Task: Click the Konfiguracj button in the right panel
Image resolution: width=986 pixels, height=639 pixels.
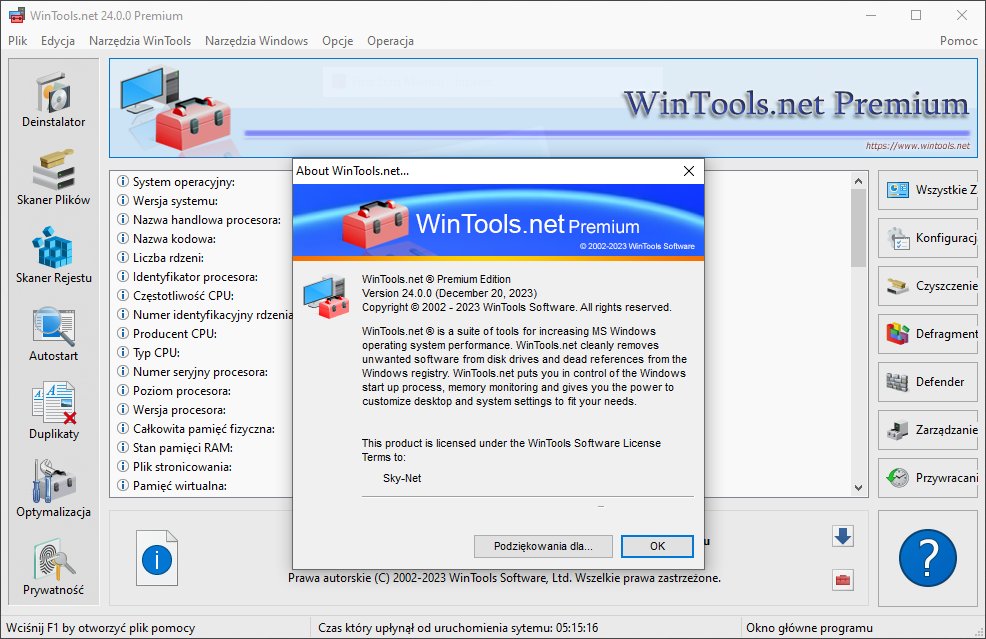Action: click(928, 238)
